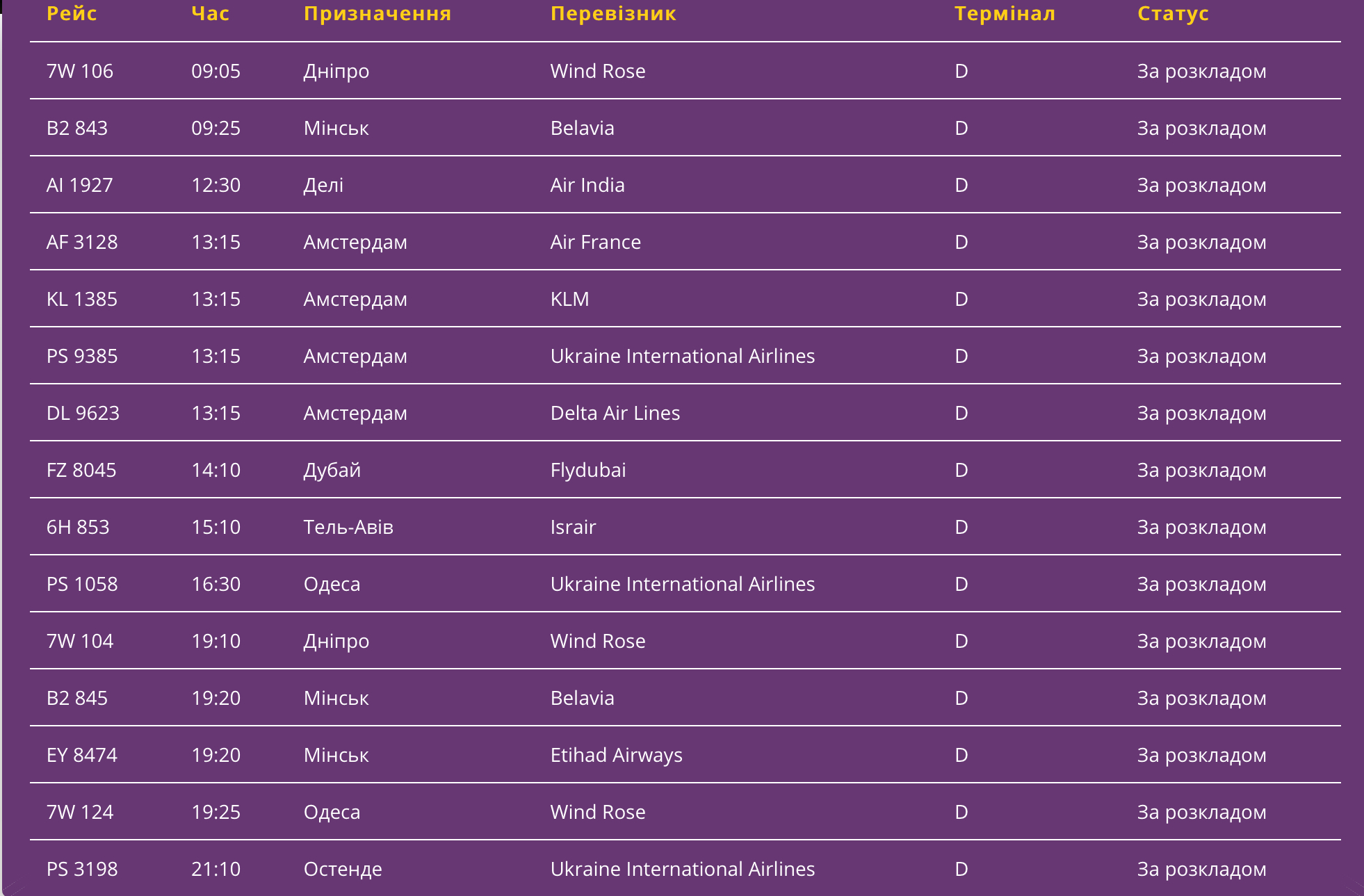Click the Рейс column header
The height and width of the screenshot is (896, 1364).
(x=72, y=14)
